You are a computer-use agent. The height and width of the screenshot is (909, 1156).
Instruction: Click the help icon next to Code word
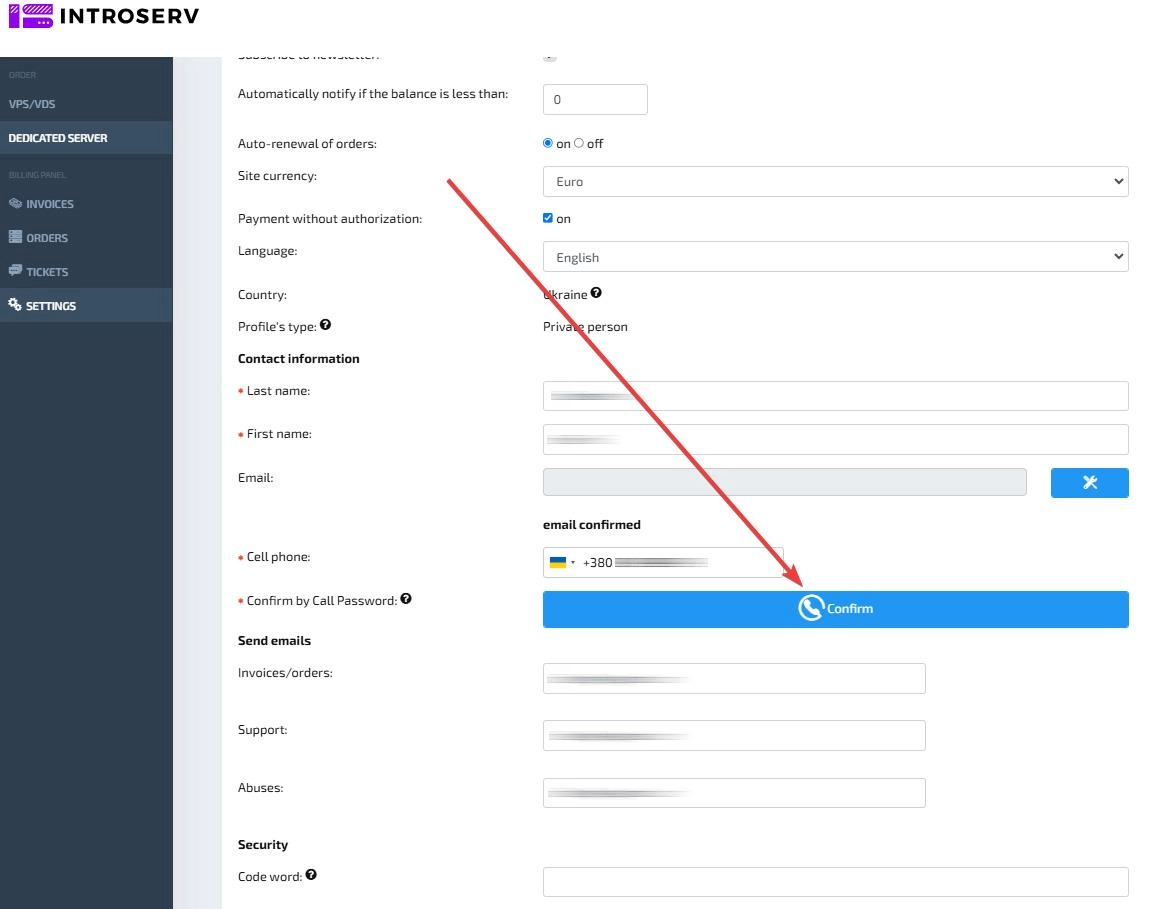click(311, 875)
